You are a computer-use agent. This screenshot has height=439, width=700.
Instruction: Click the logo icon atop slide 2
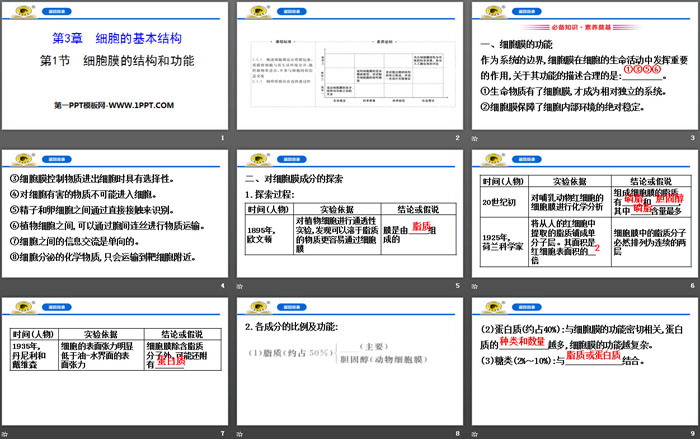click(x=254, y=10)
